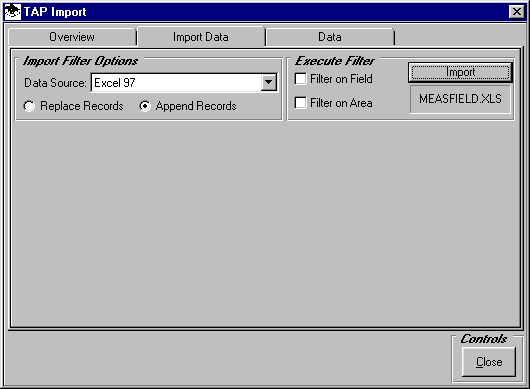Click the Data Source label
Image resolution: width=530 pixels, height=389 pixels.
pyautogui.click(x=55, y=83)
